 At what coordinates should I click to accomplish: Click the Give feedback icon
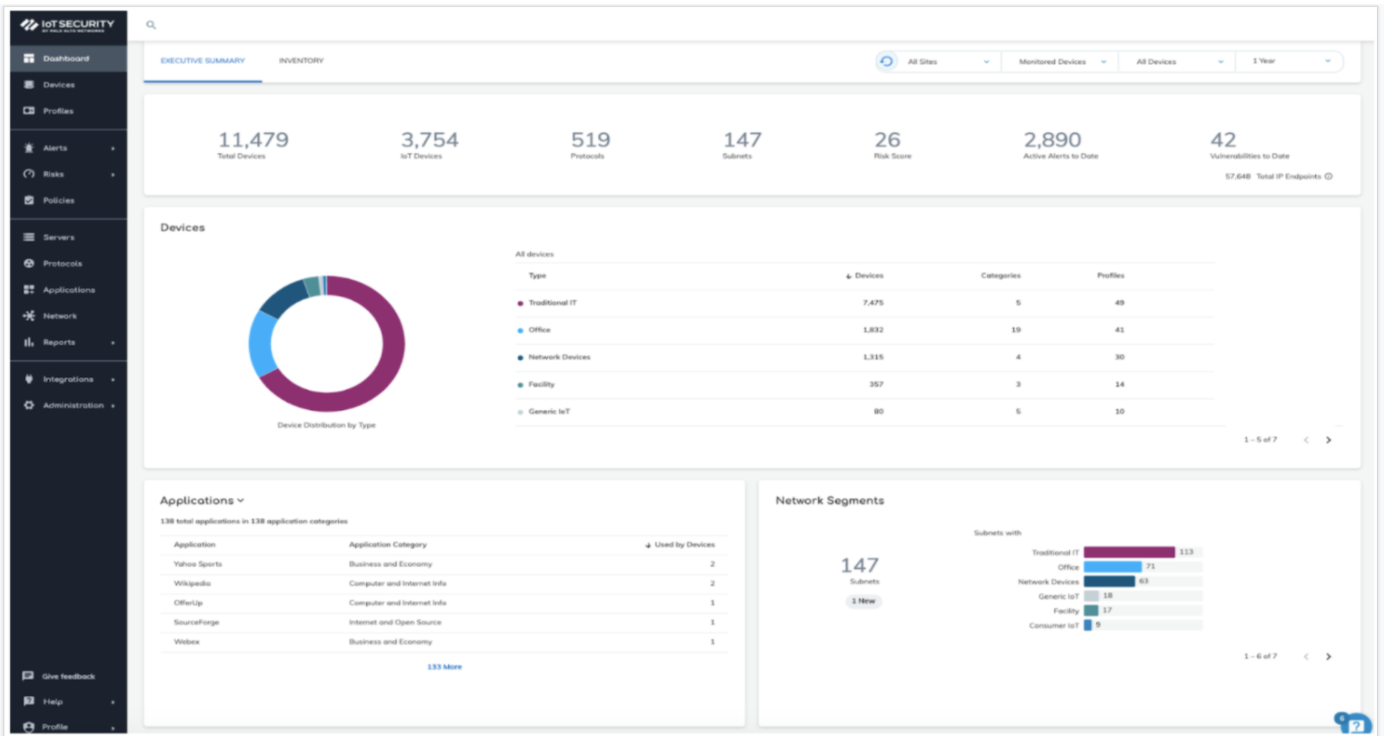point(29,676)
